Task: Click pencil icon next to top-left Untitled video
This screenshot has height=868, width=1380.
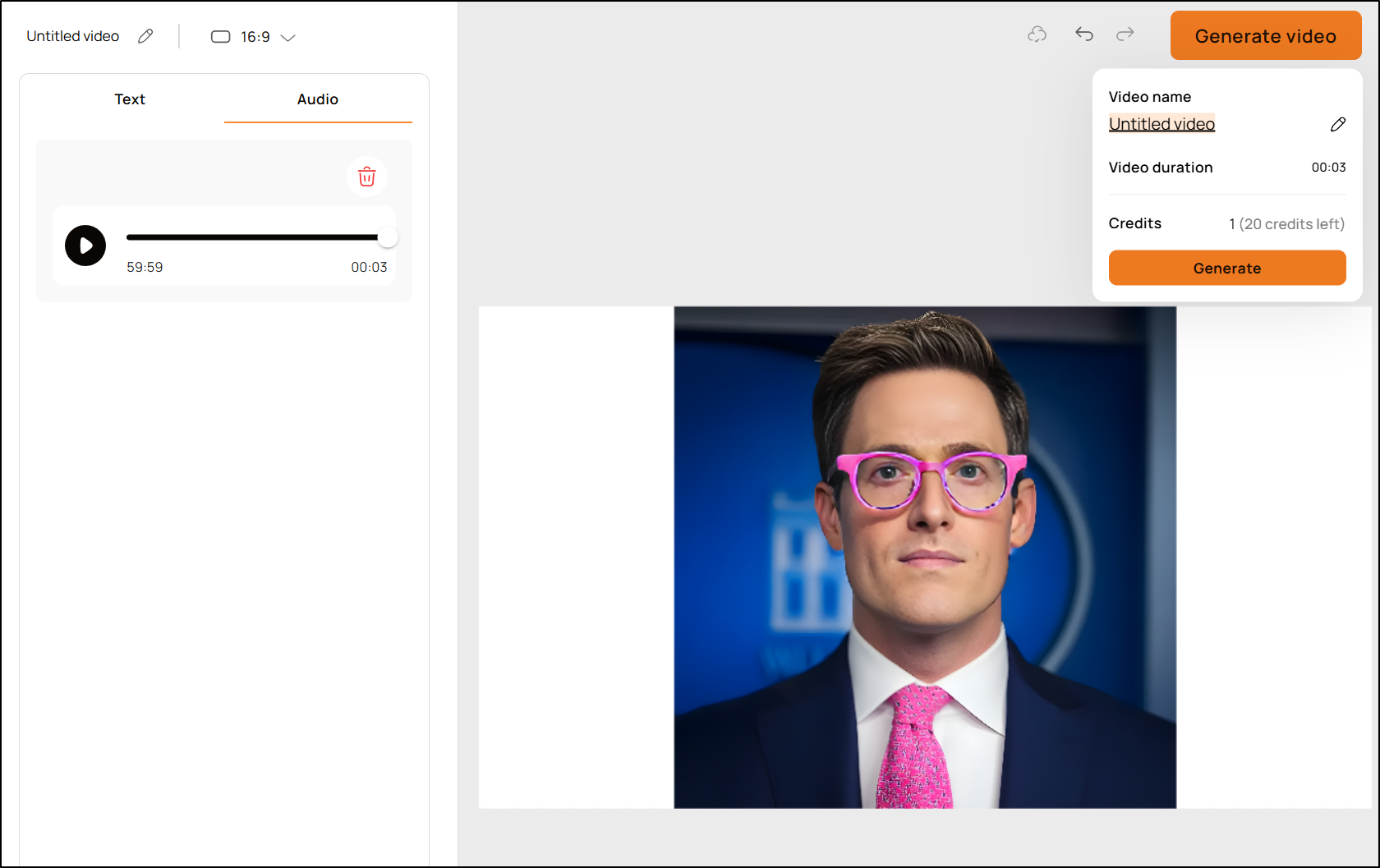Action: pyautogui.click(x=145, y=36)
